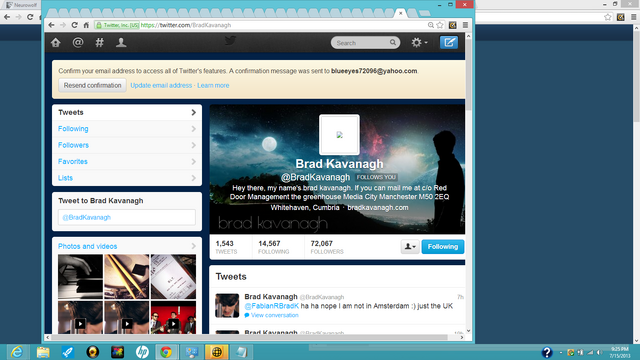Click taskbar clock showing 9:25 PM
This screenshot has height=360, width=640.
click(620, 352)
